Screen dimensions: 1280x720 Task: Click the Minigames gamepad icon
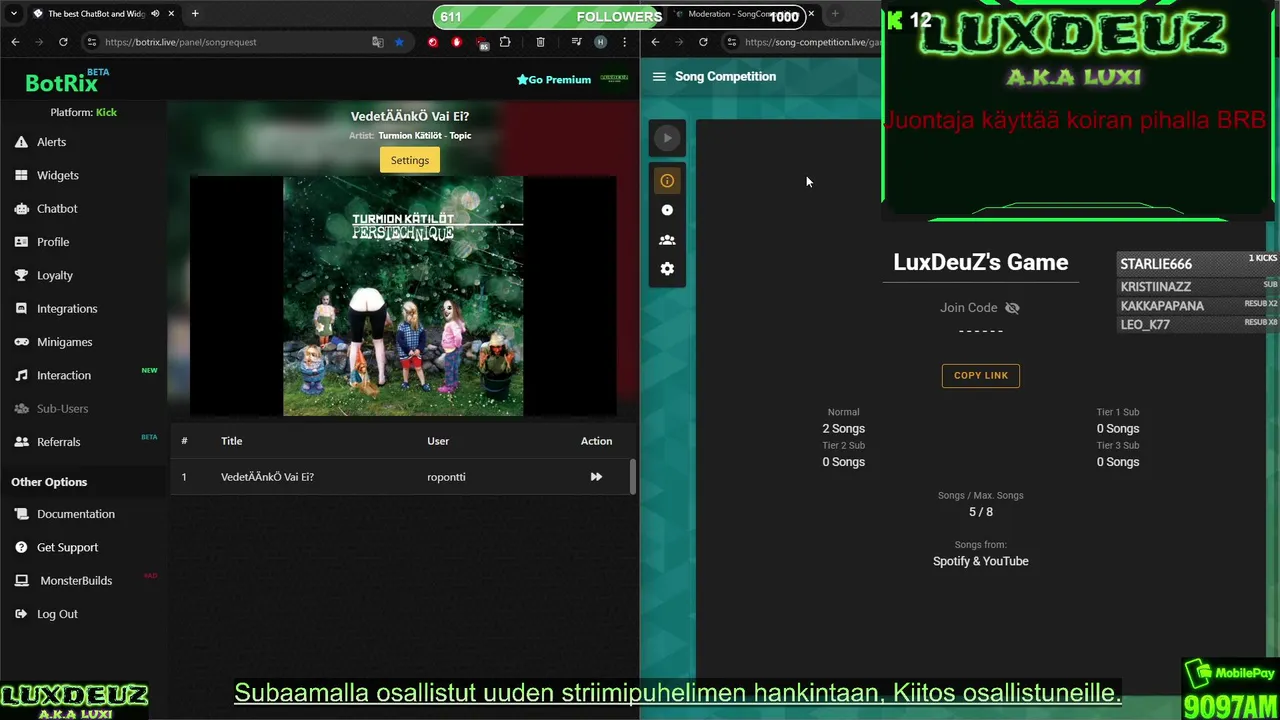21,342
